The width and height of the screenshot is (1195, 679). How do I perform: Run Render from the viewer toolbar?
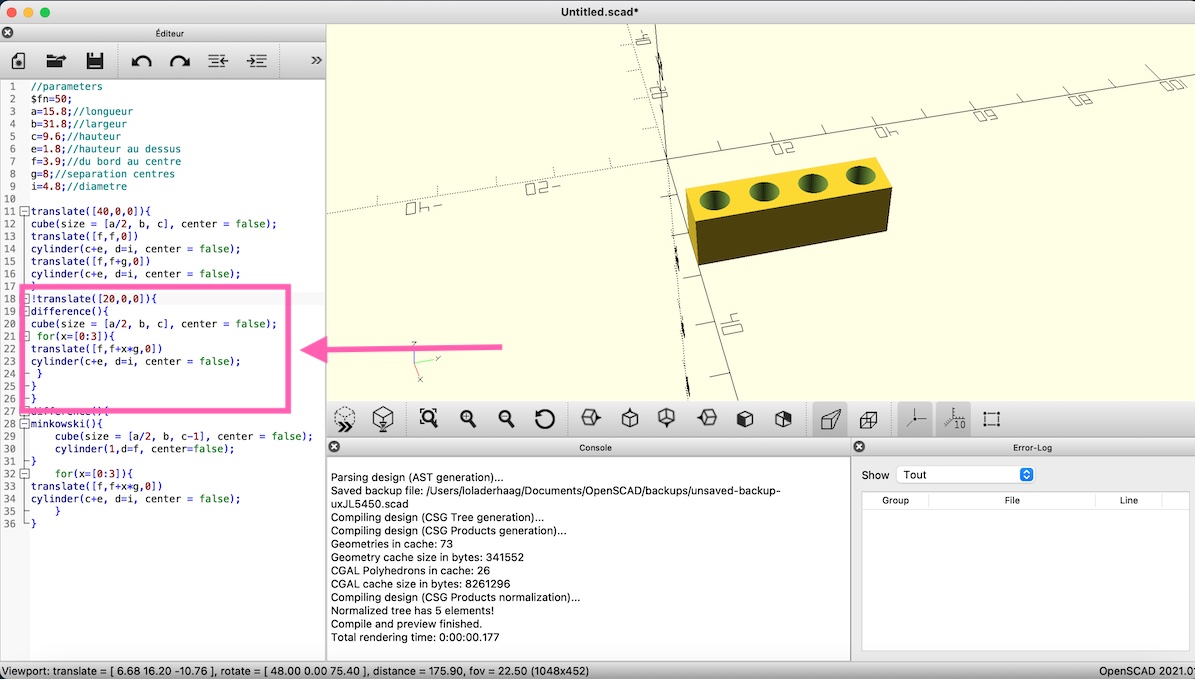(383, 419)
